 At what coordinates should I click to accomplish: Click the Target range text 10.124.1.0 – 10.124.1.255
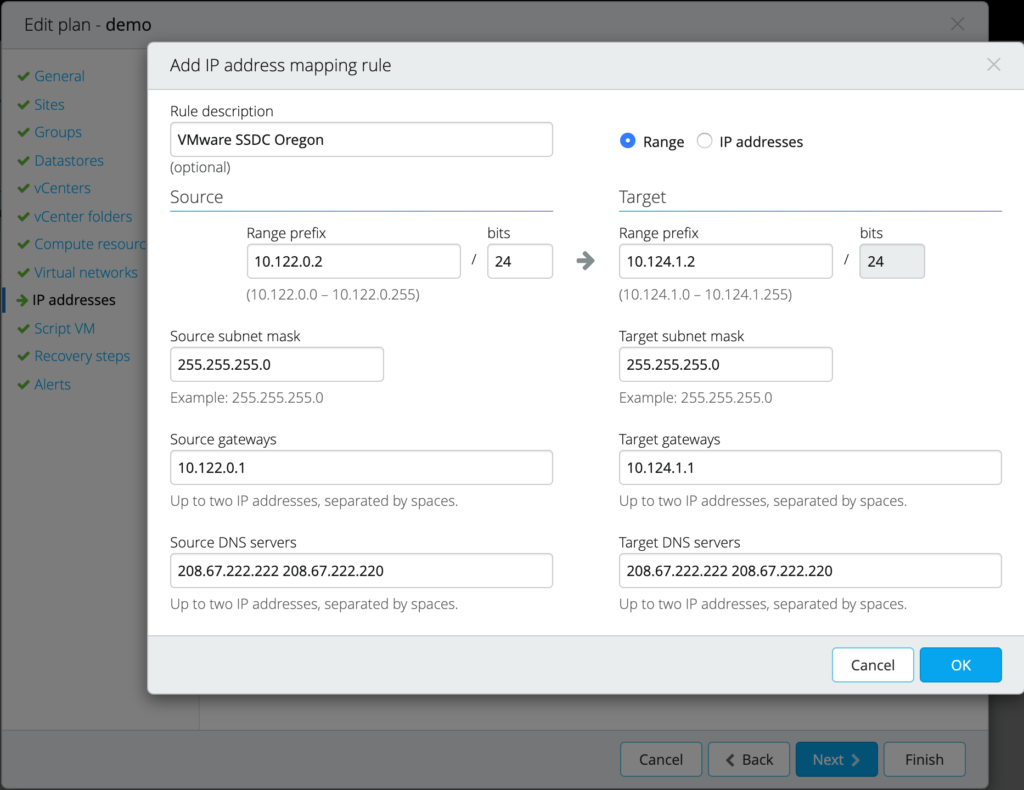point(705,294)
